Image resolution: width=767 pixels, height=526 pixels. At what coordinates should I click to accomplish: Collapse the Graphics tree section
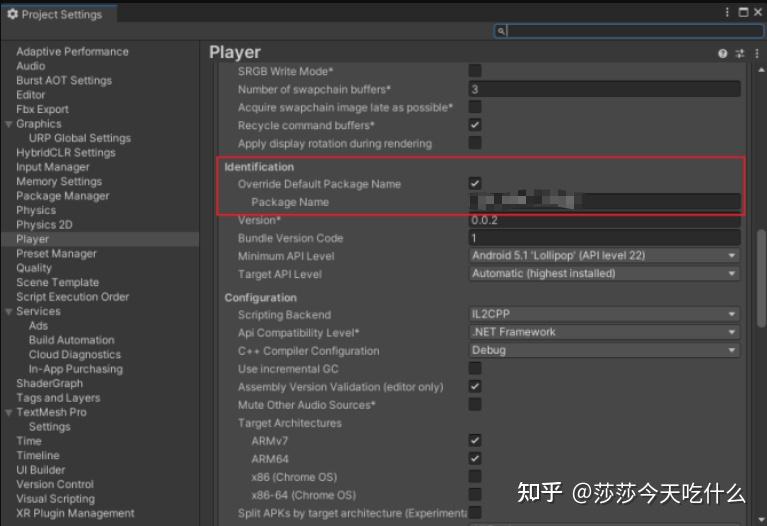coord(8,124)
